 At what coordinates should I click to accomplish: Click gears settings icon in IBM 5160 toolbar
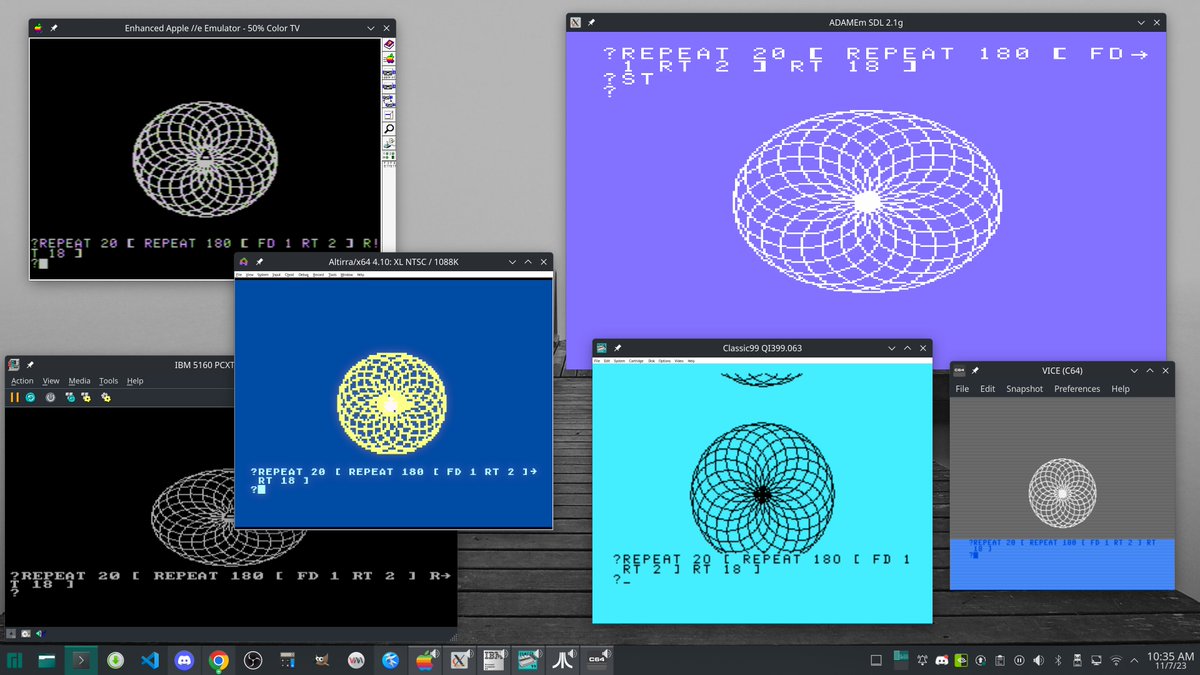[105, 397]
